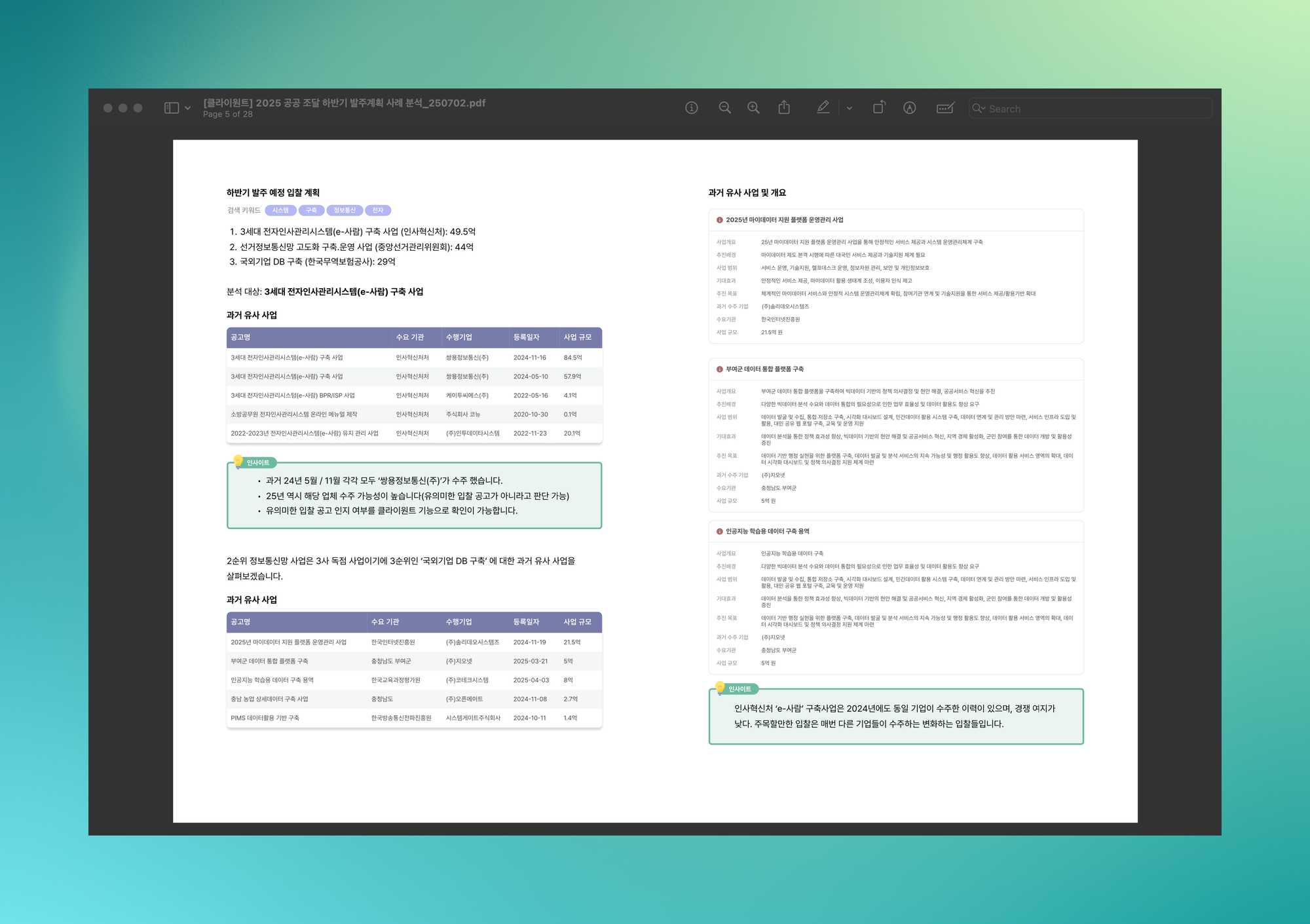This screenshot has width=1310, height=924.
Task: Toggle the sidebar view button
Action: pos(172,108)
